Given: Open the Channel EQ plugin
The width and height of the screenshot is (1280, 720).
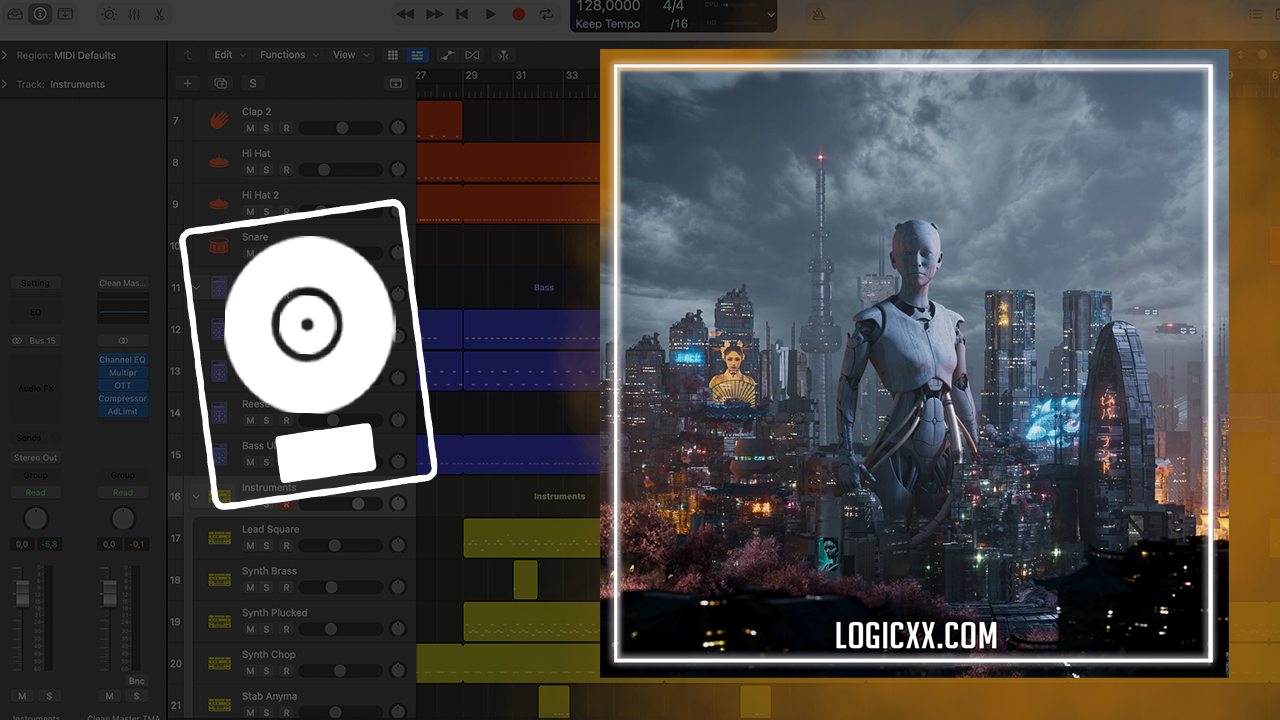Looking at the screenshot, I should tap(123, 360).
